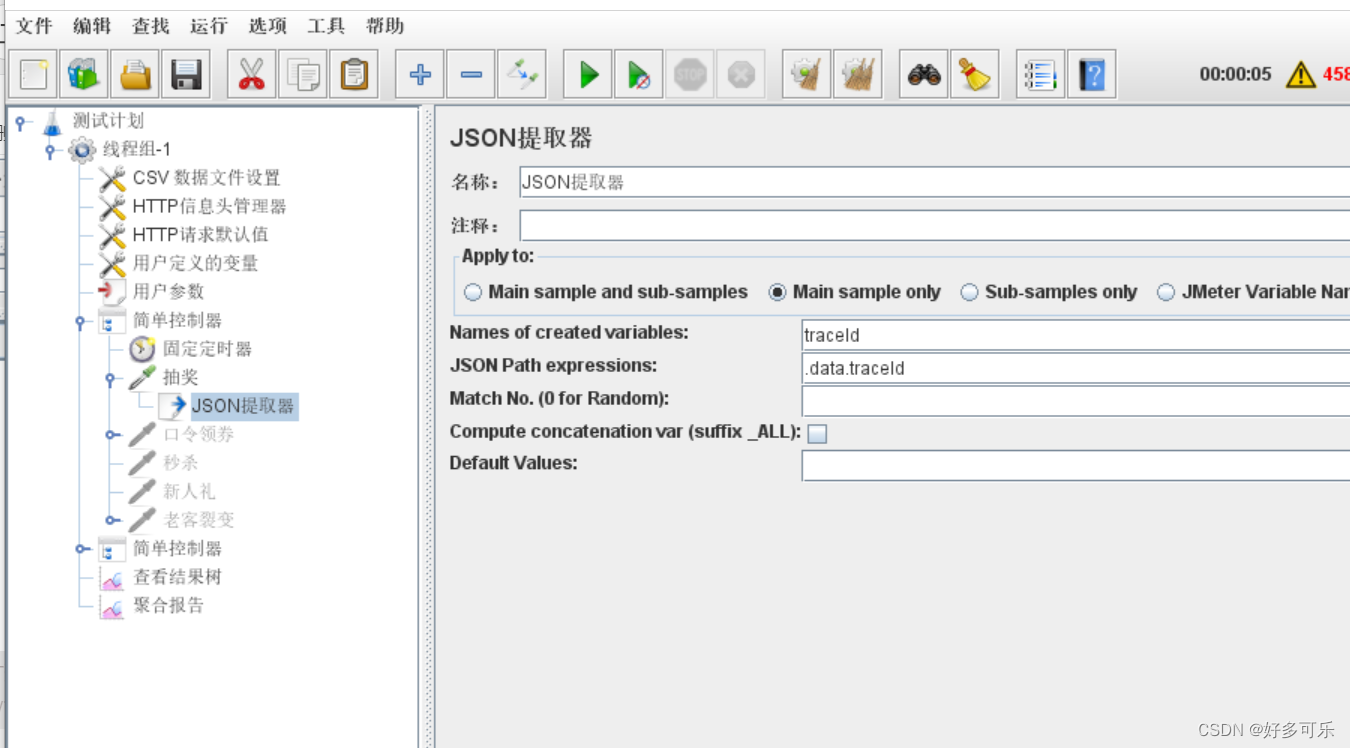This screenshot has width=1350, height=748.
Task: Click the Paste clipboard icon
Action: coord(354,74)
